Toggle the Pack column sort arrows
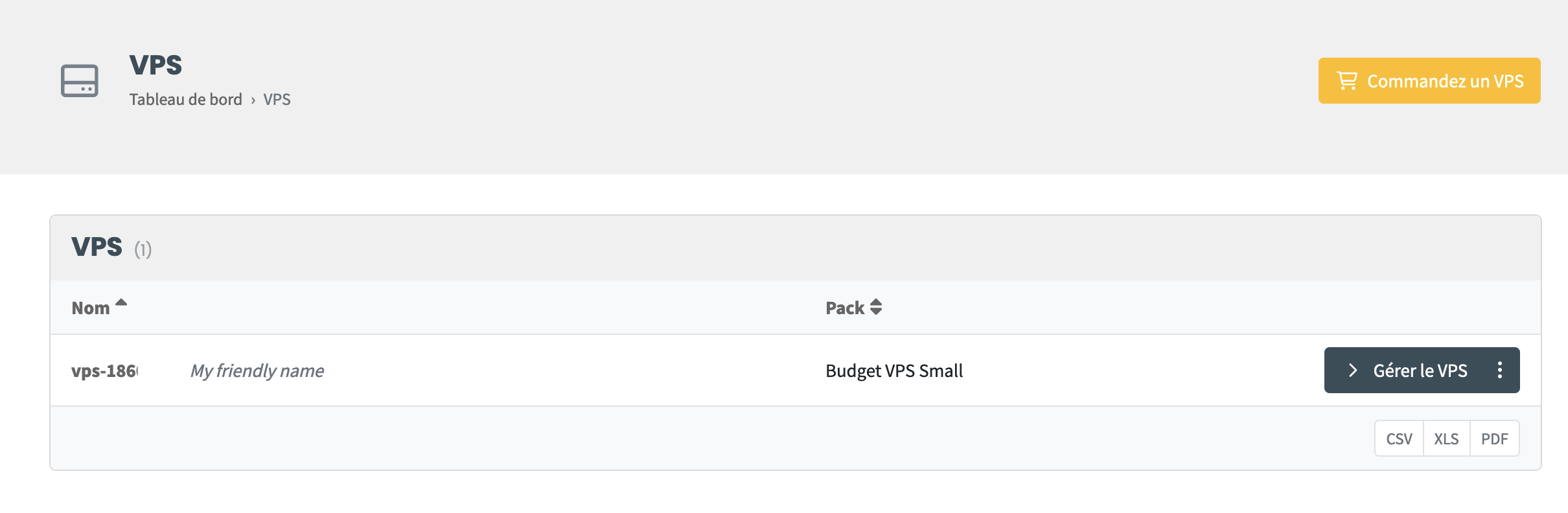 coord(876,307)
